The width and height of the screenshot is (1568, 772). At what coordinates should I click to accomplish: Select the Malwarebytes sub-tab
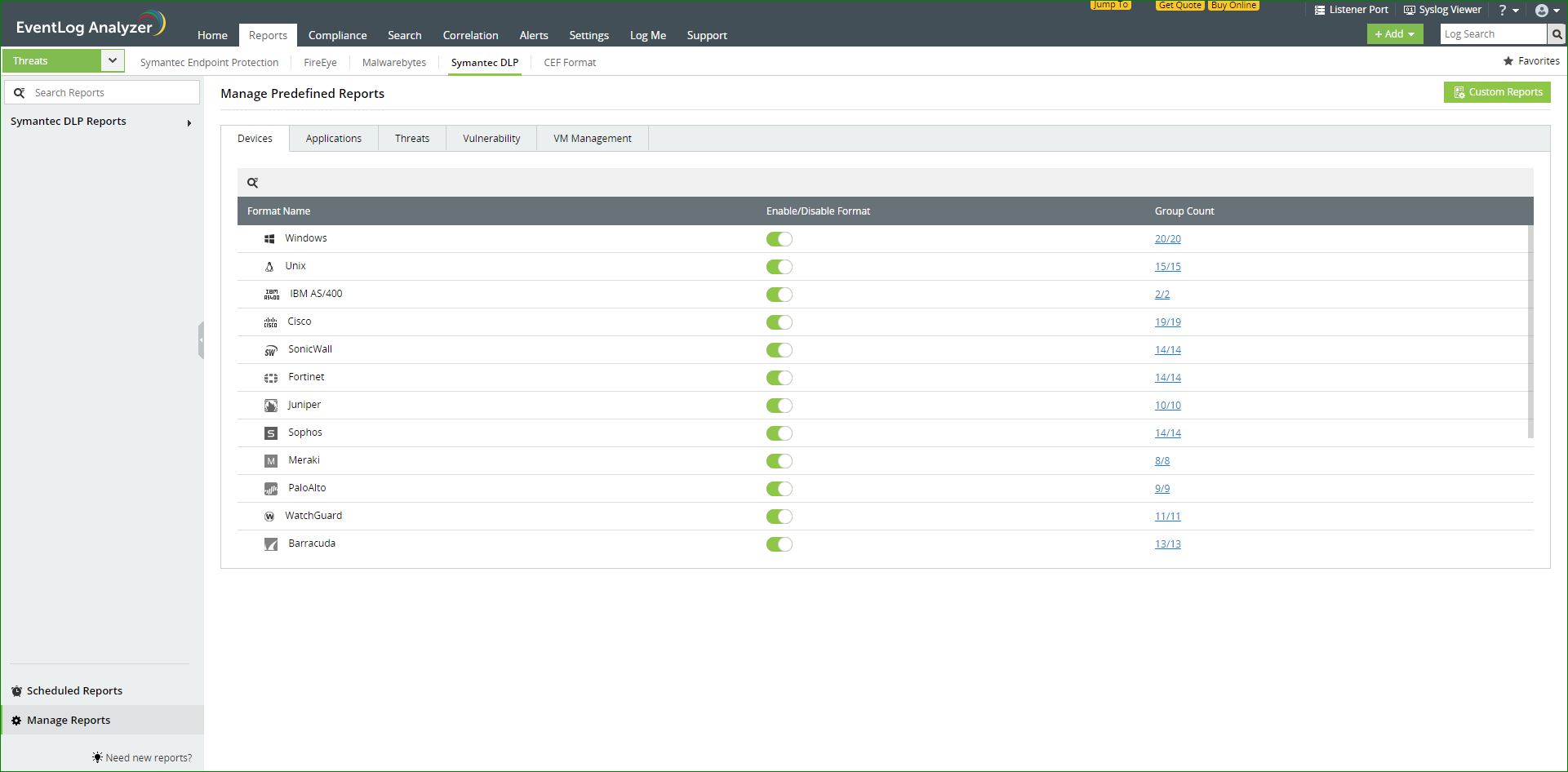(394, 63)
